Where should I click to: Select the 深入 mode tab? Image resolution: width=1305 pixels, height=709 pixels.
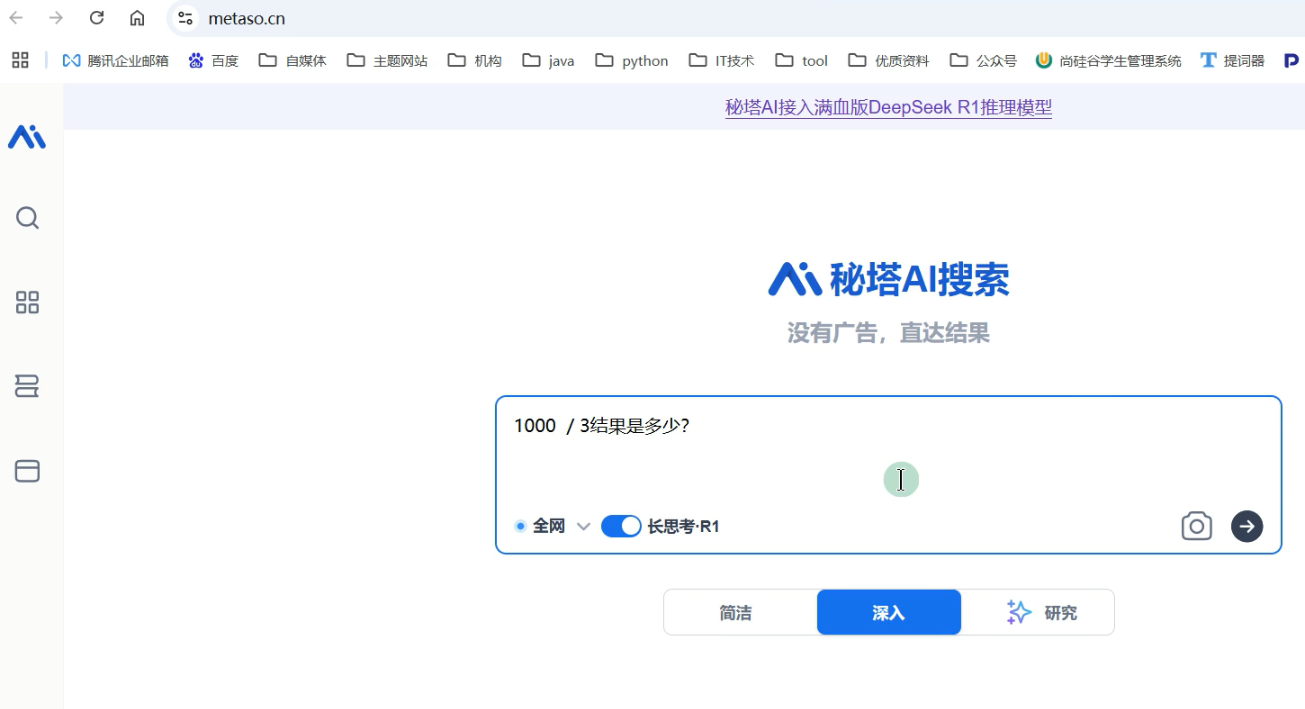click(889, 612)
